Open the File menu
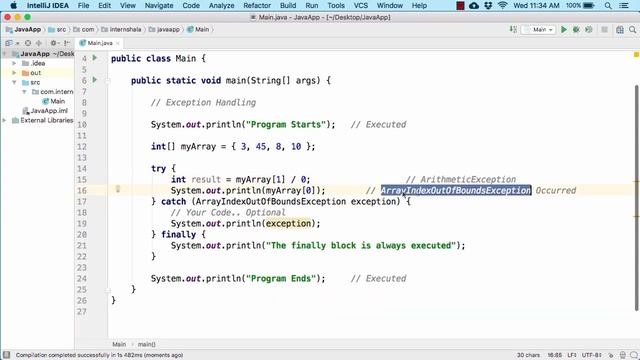640x360 pixels. [x=83, y=6]
